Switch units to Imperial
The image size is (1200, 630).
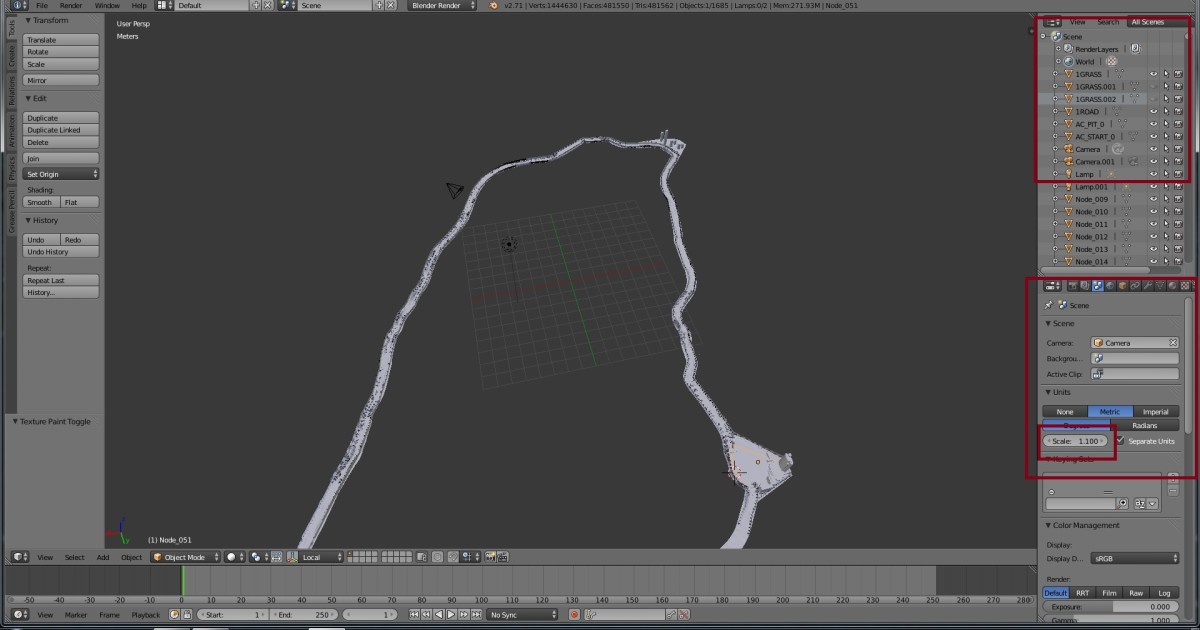1156,412
